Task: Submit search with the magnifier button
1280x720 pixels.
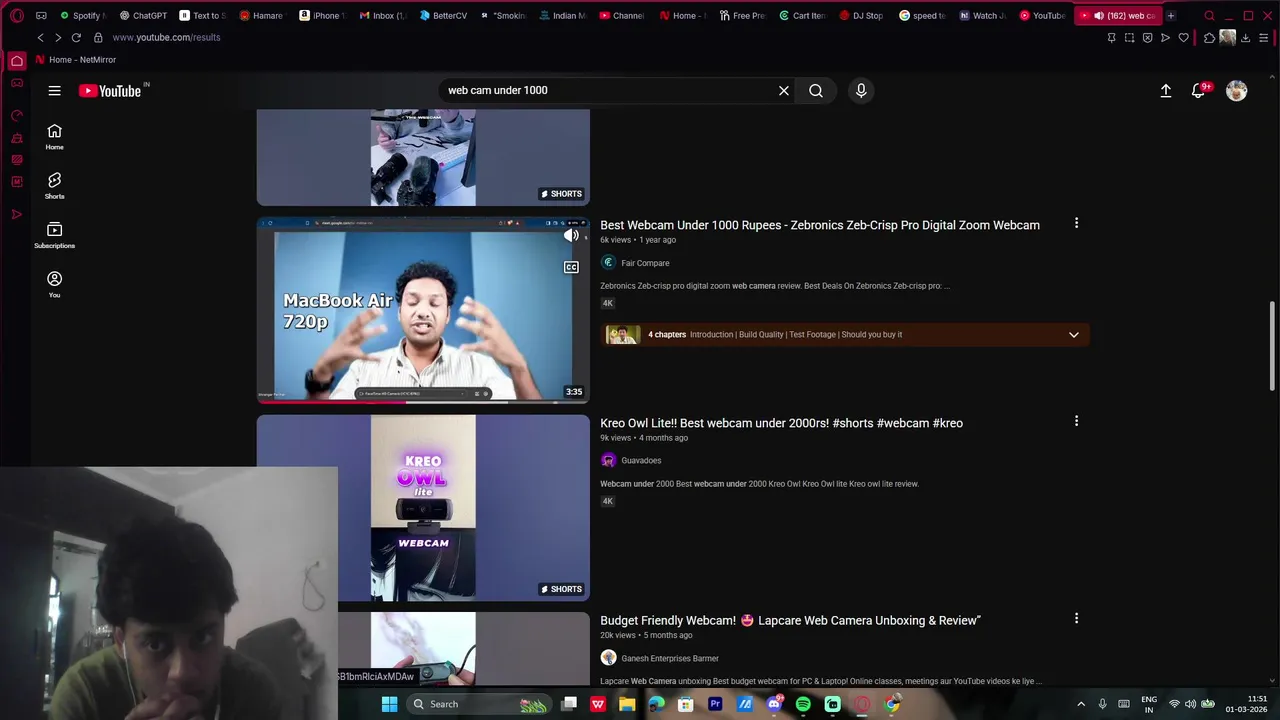Action: tap(816, 90)
